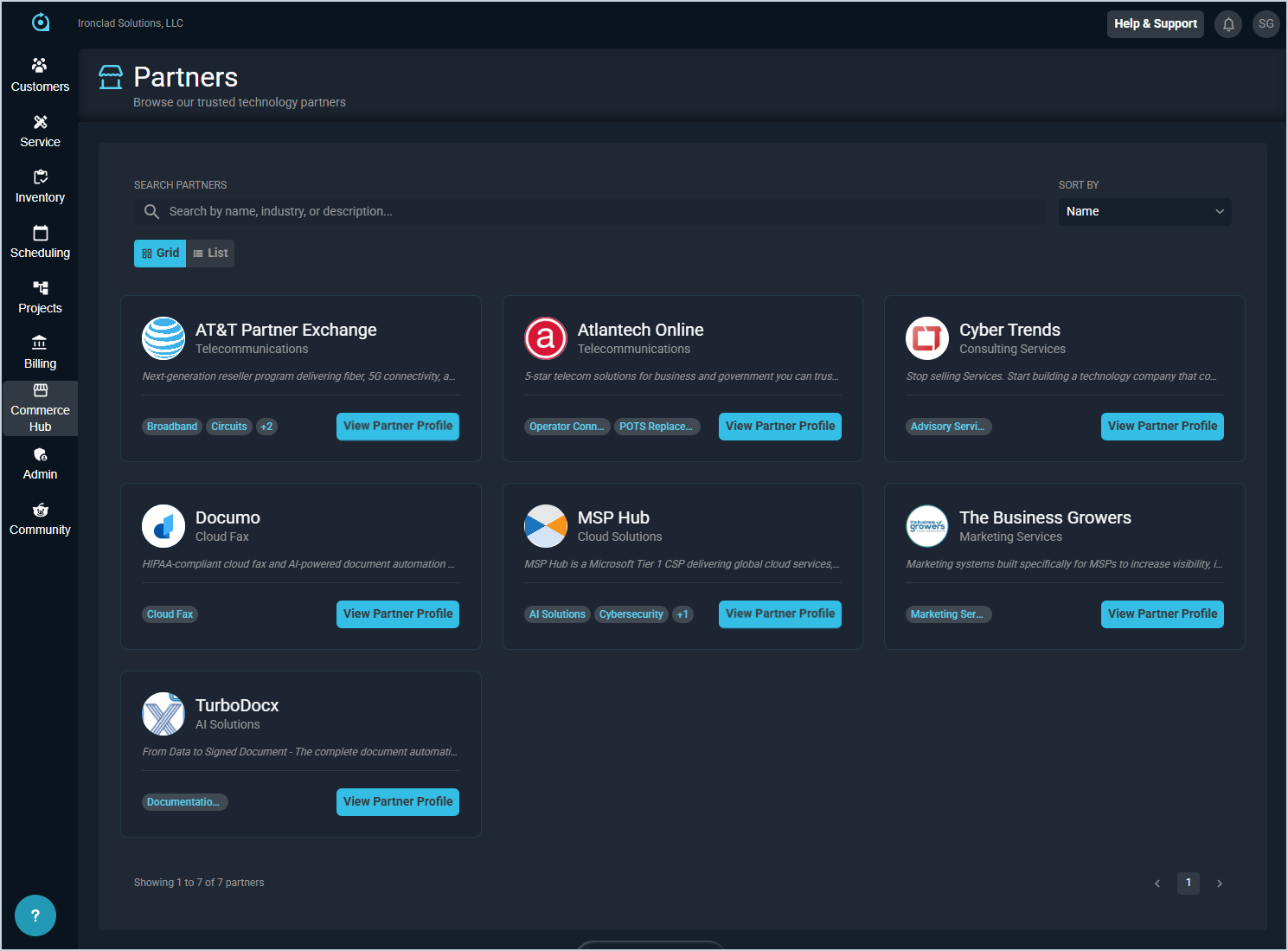
Task: Click the MSP Hub logo
Action: 546,526
